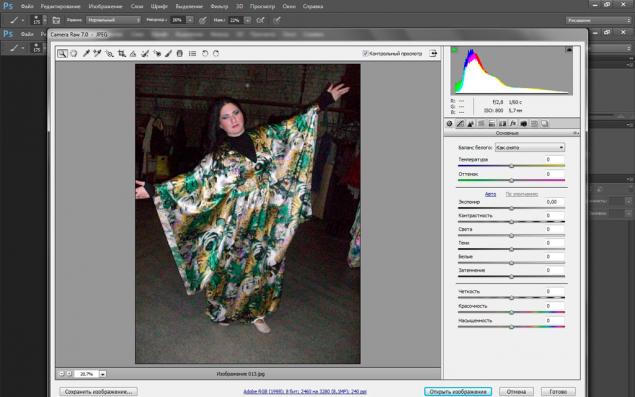Screen dimensions: 635x397
Task: Toggle full screen mode icon
Action: (433, 53)
